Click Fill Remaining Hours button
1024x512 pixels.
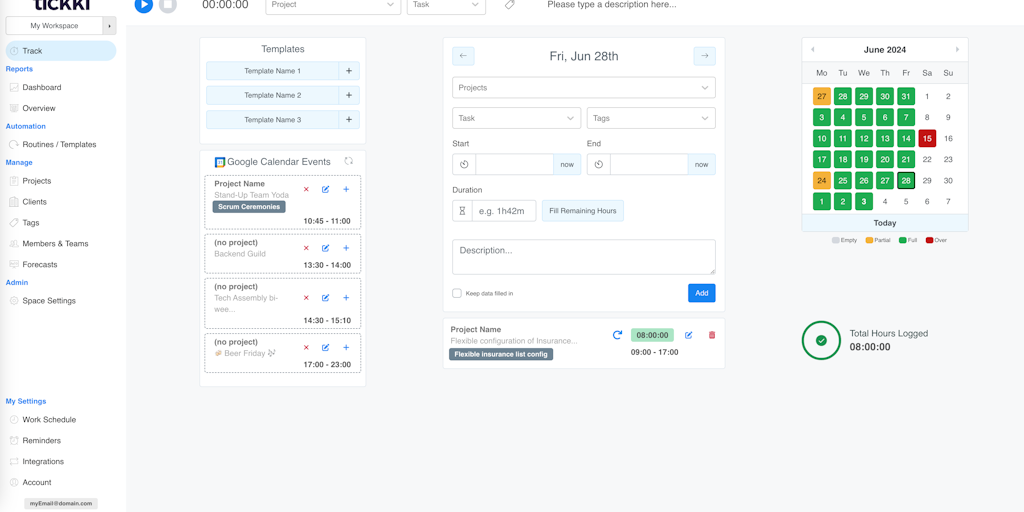583,211
